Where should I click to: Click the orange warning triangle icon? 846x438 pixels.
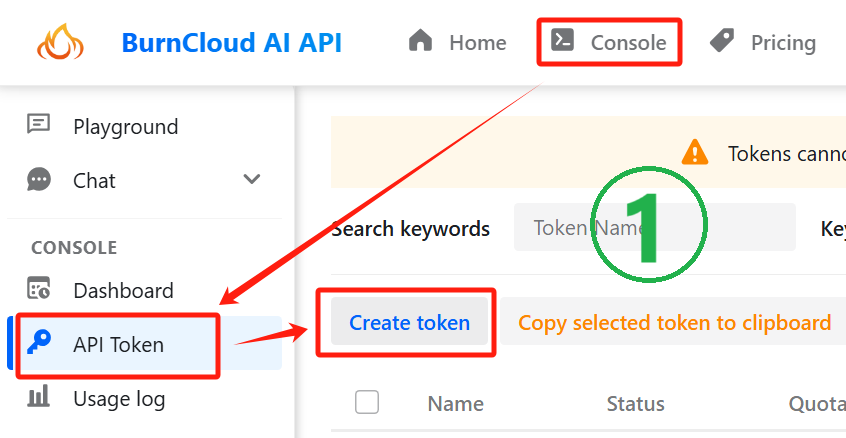(695, 152)
